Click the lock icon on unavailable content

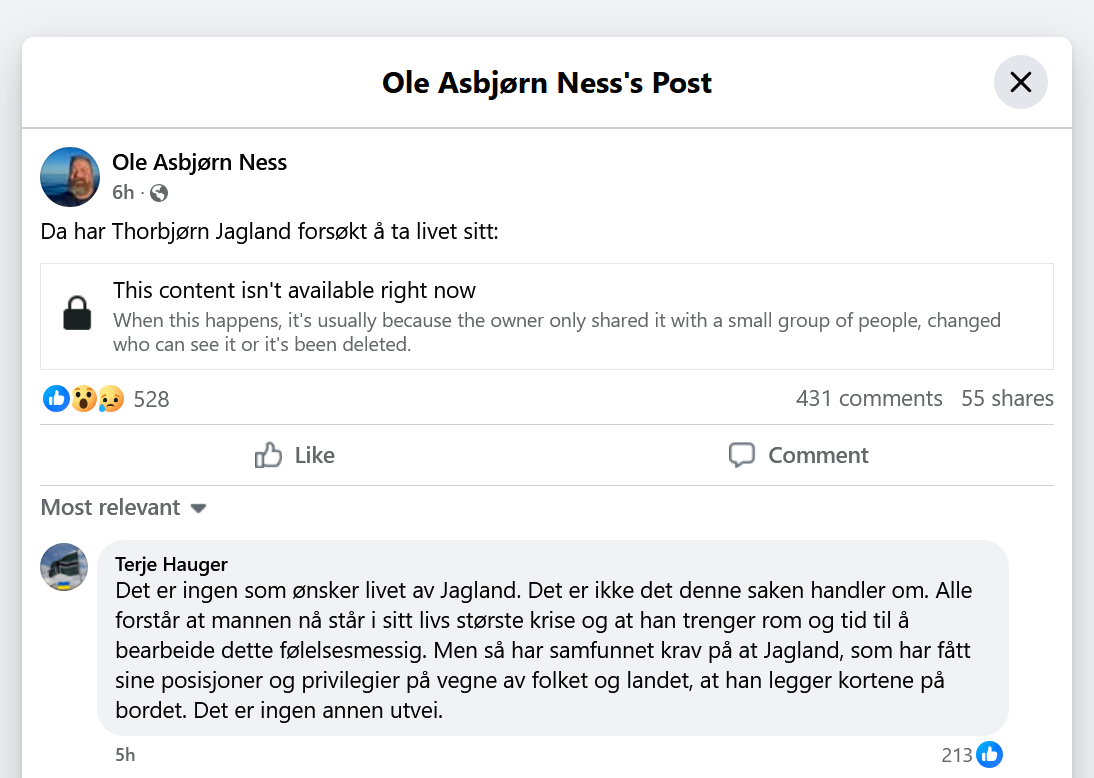pos(77,316)
